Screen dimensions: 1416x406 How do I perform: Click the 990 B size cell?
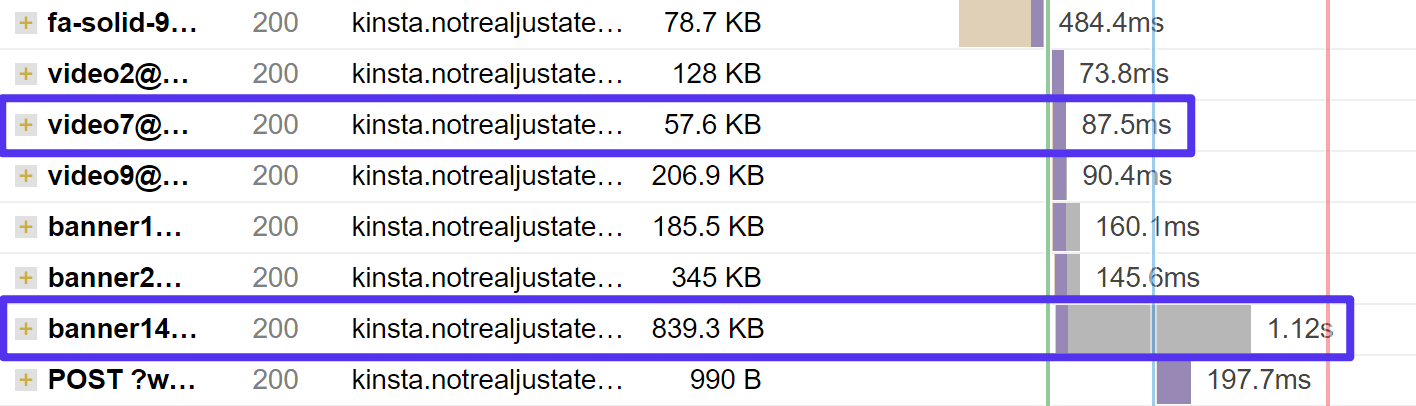[x=725, y=379]
